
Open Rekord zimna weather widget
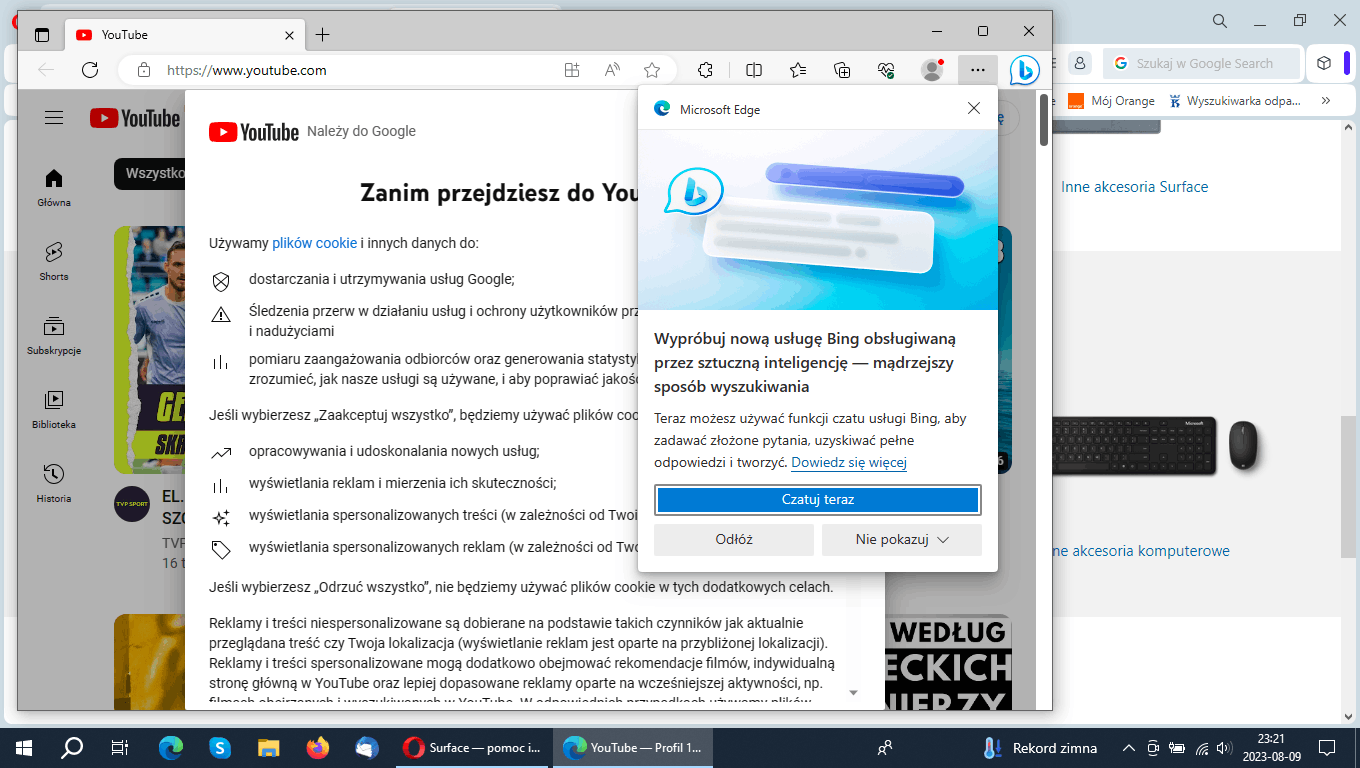[x=1040, y=748]
